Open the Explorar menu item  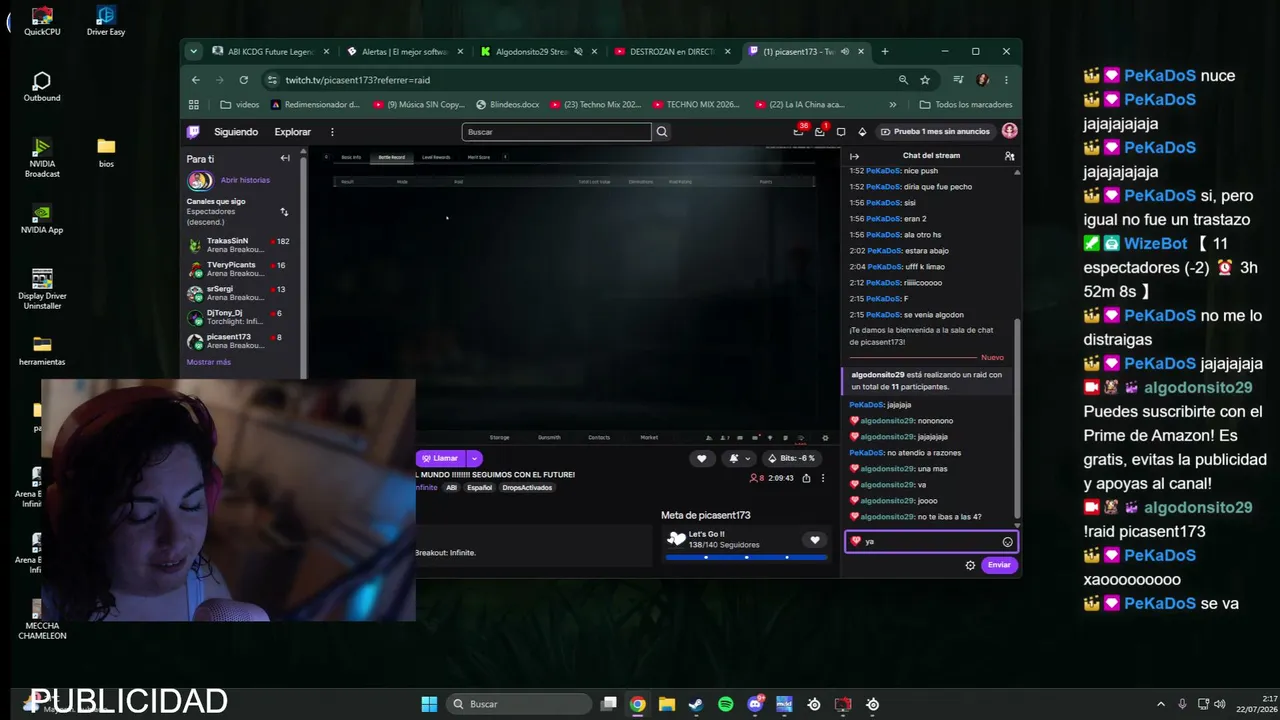coord(293,131)
